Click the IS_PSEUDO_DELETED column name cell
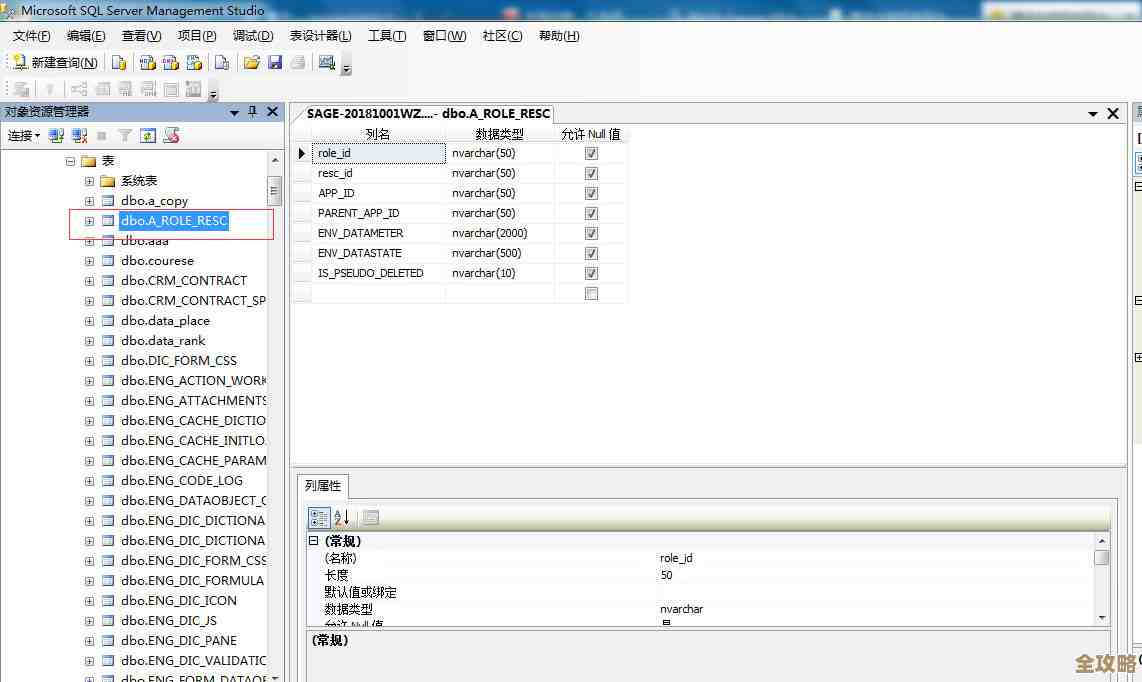Image resolution: width=1142 pixels, height=682 pixels. 371,273
